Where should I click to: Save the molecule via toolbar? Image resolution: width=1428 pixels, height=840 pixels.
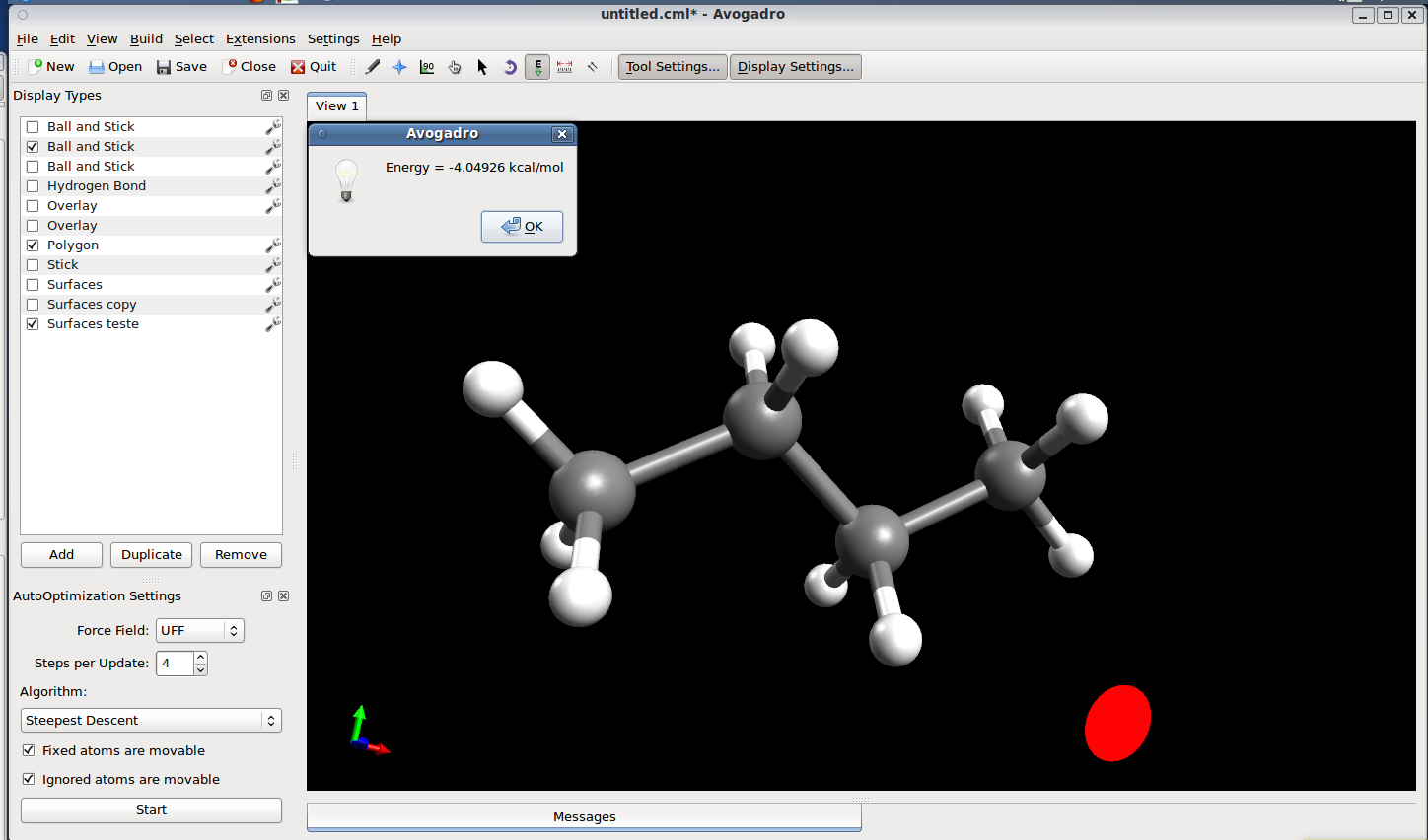click(x=181, y=67)
